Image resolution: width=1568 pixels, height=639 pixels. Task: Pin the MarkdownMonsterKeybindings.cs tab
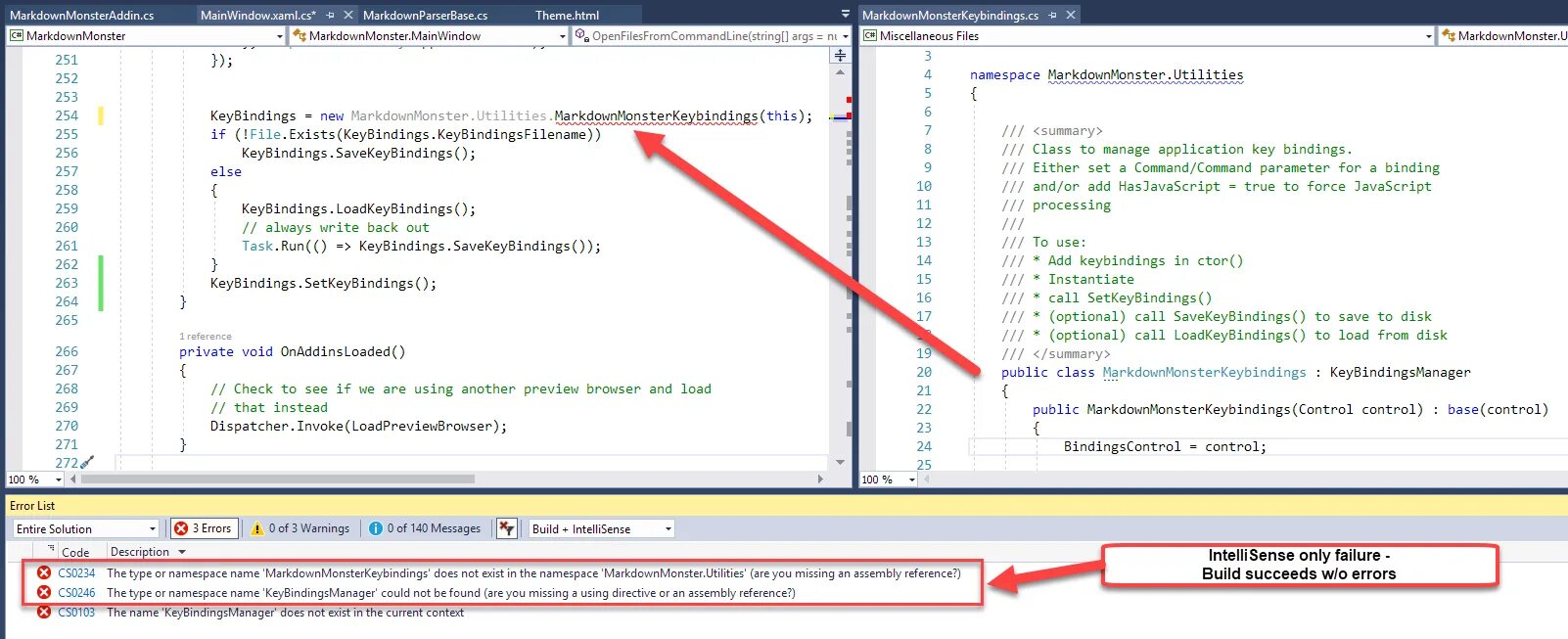coord(1053,15)
